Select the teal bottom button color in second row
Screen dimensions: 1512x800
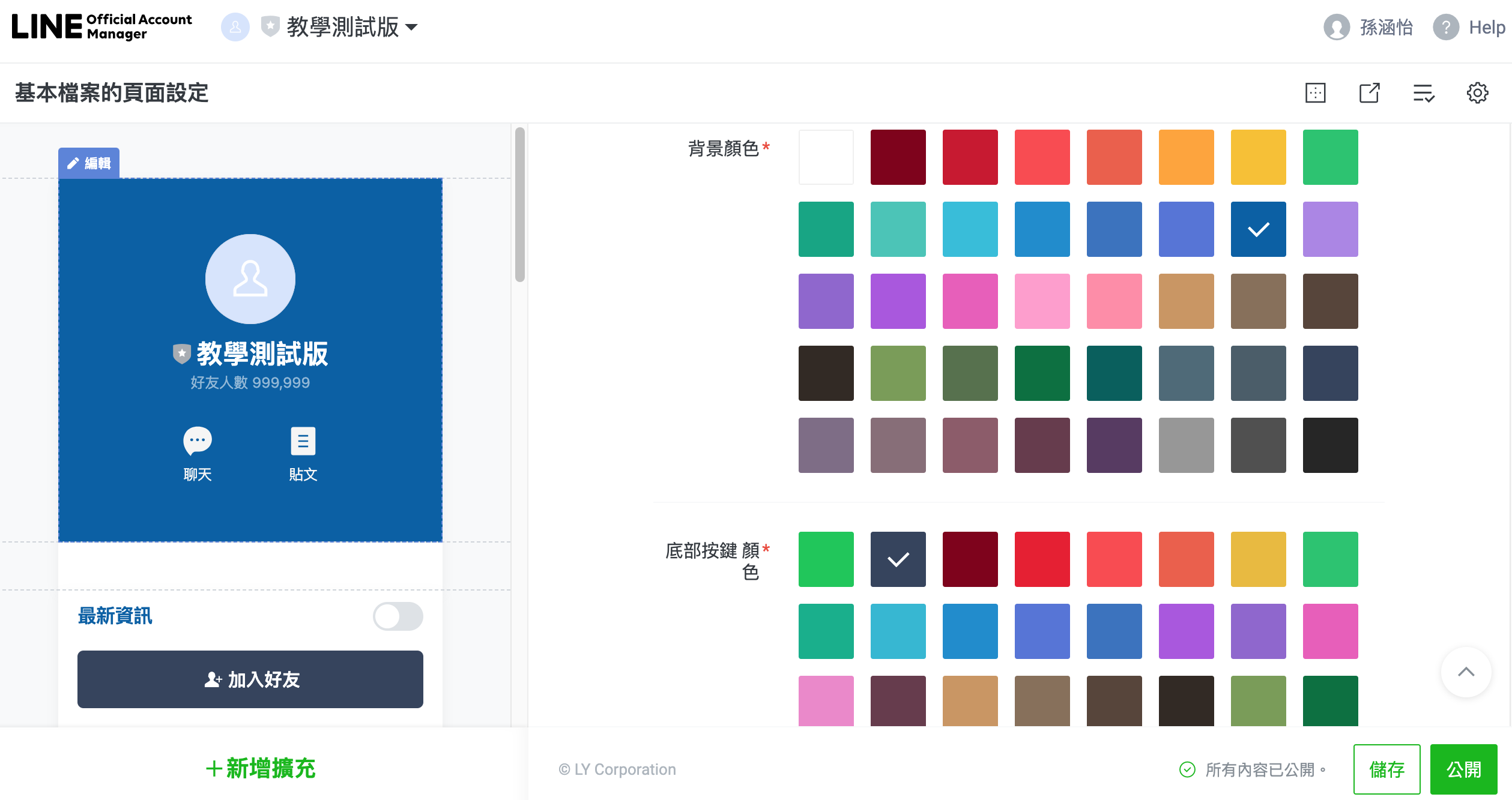(826, 631)
